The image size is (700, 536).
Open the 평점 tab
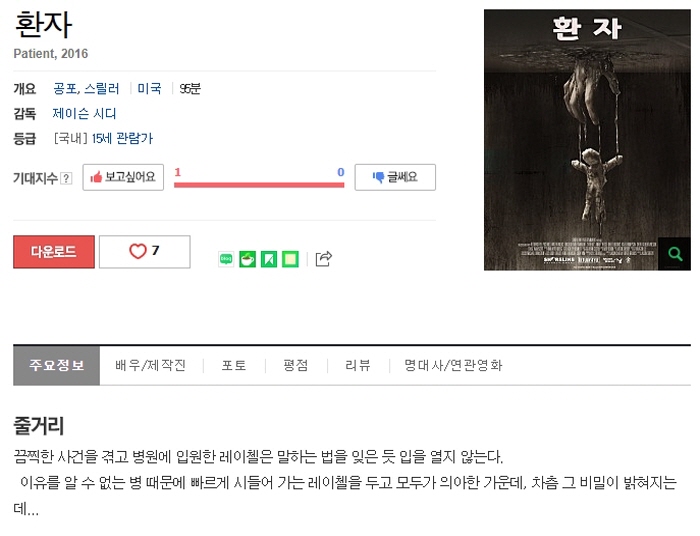[x=296, y=366]
